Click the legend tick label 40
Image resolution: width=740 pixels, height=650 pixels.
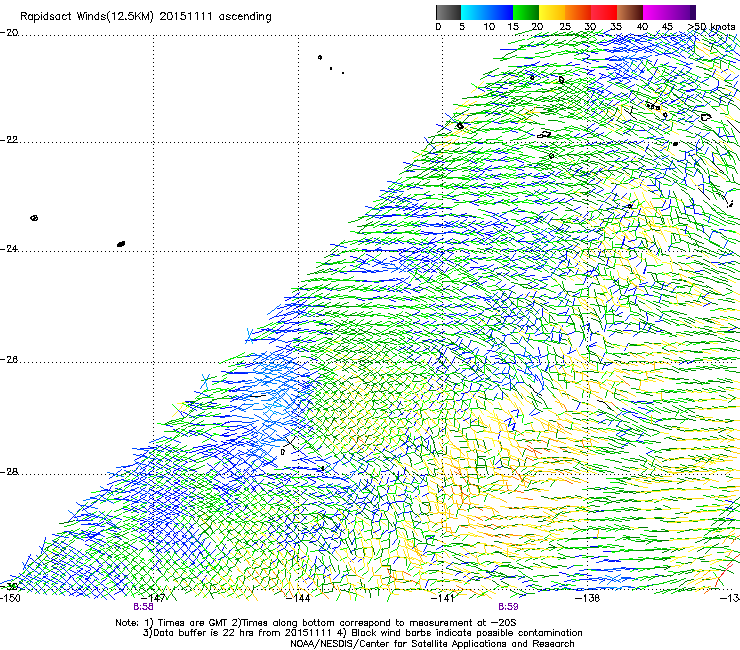click(x=642, y=27)
